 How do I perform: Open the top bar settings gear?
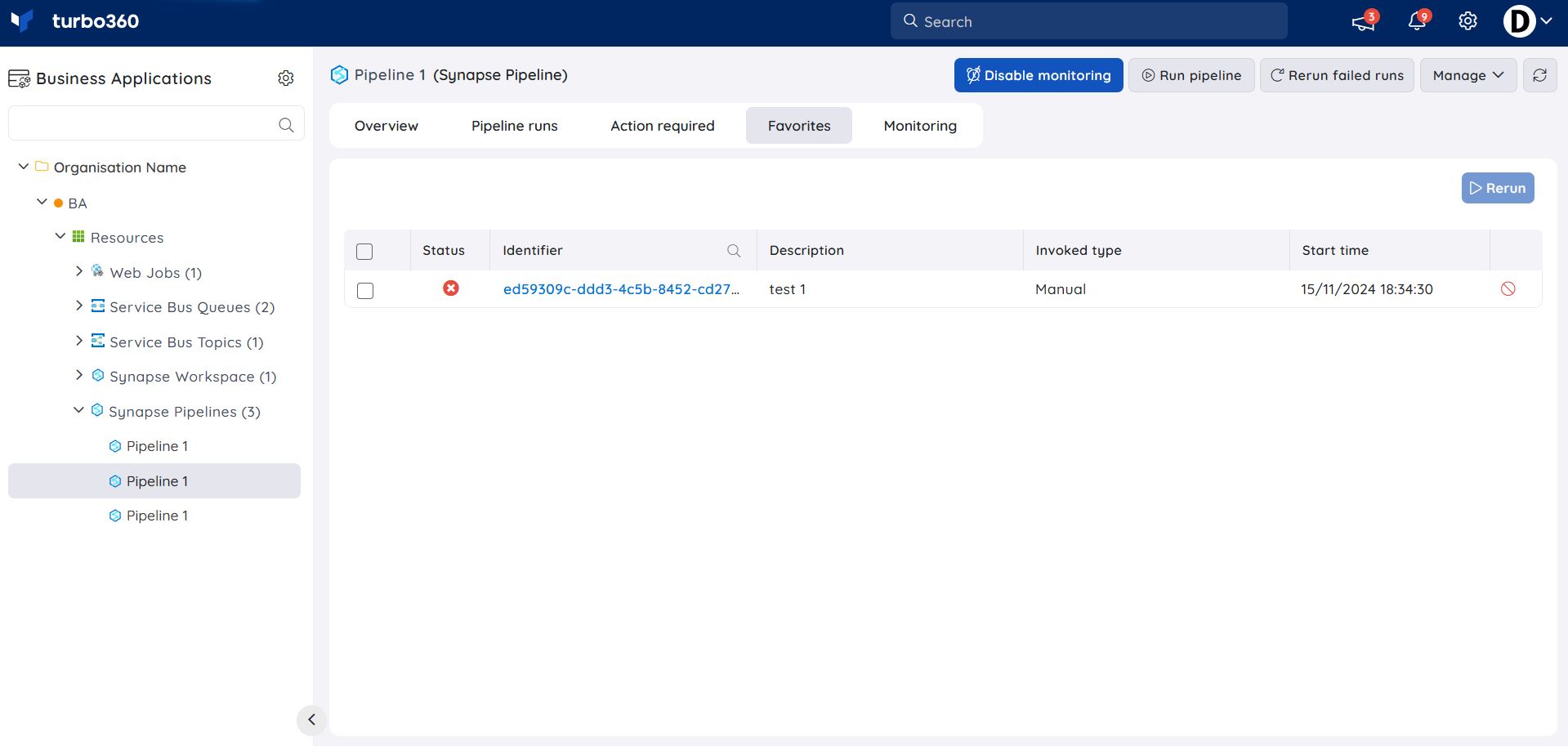[x=1467, y=21]
